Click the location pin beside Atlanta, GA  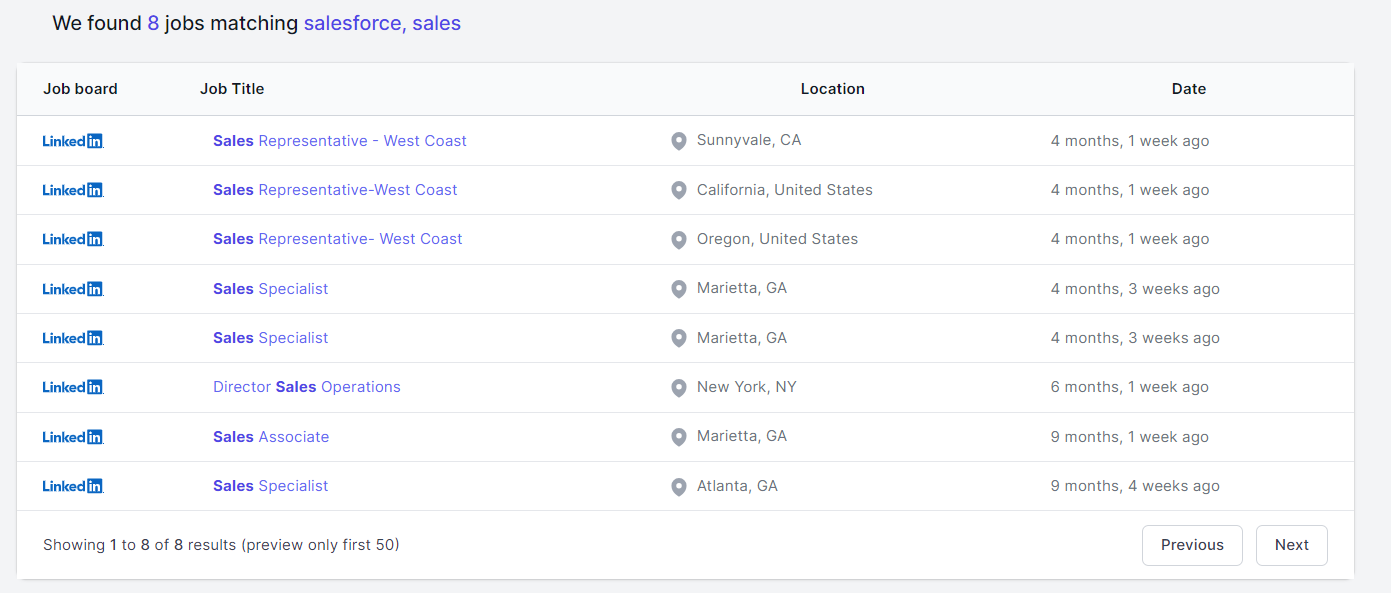[679, 487]
